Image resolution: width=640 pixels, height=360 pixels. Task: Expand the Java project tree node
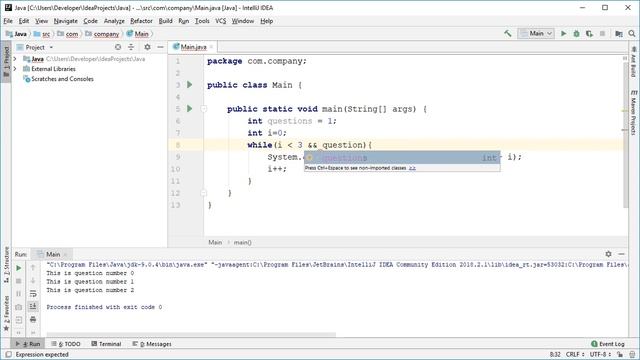(x=15, y=59)
